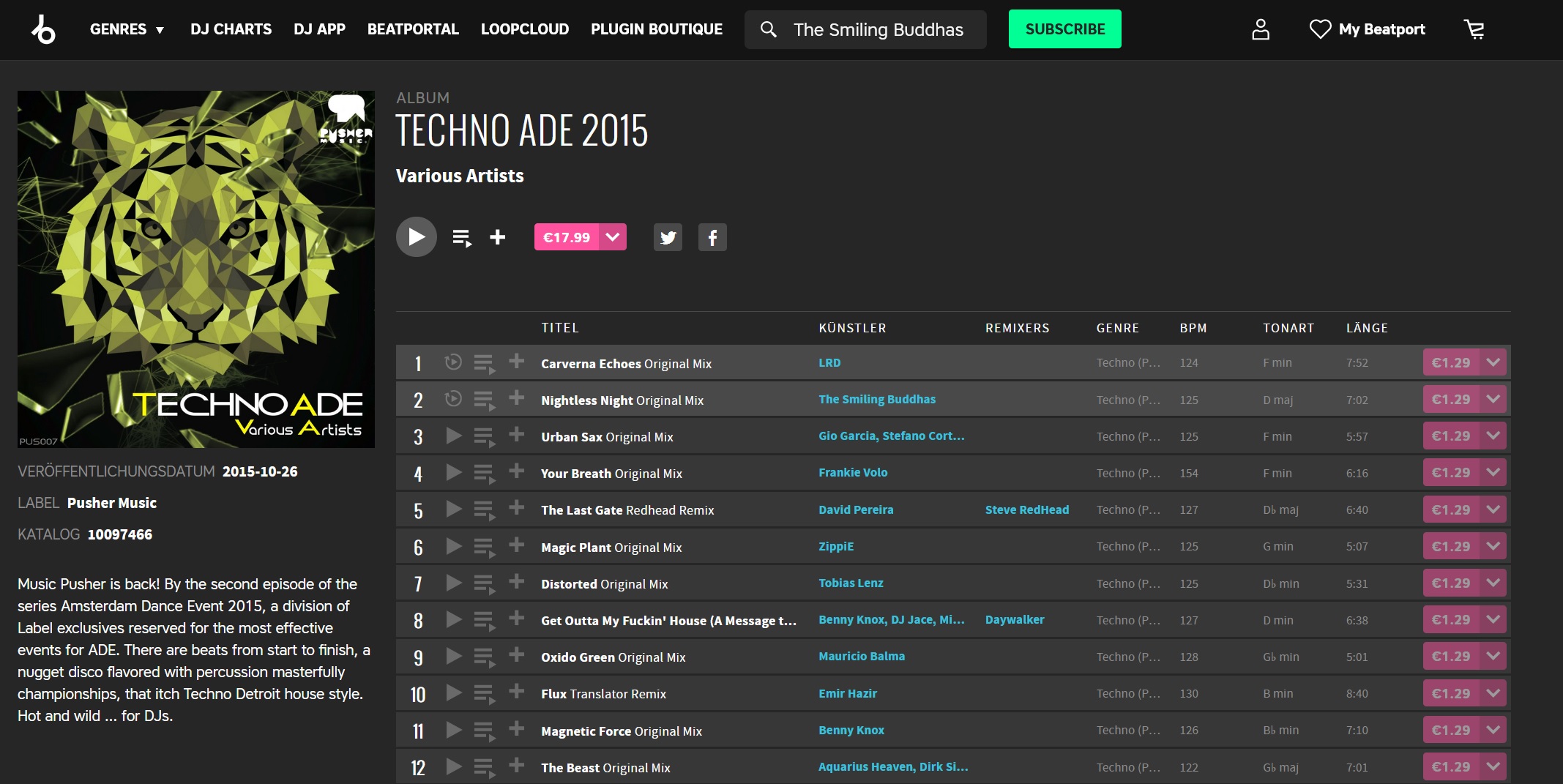Add Distorted to playlist with plus
The width and height of the screenshot is (1563, 784).
tap(516, 581)
